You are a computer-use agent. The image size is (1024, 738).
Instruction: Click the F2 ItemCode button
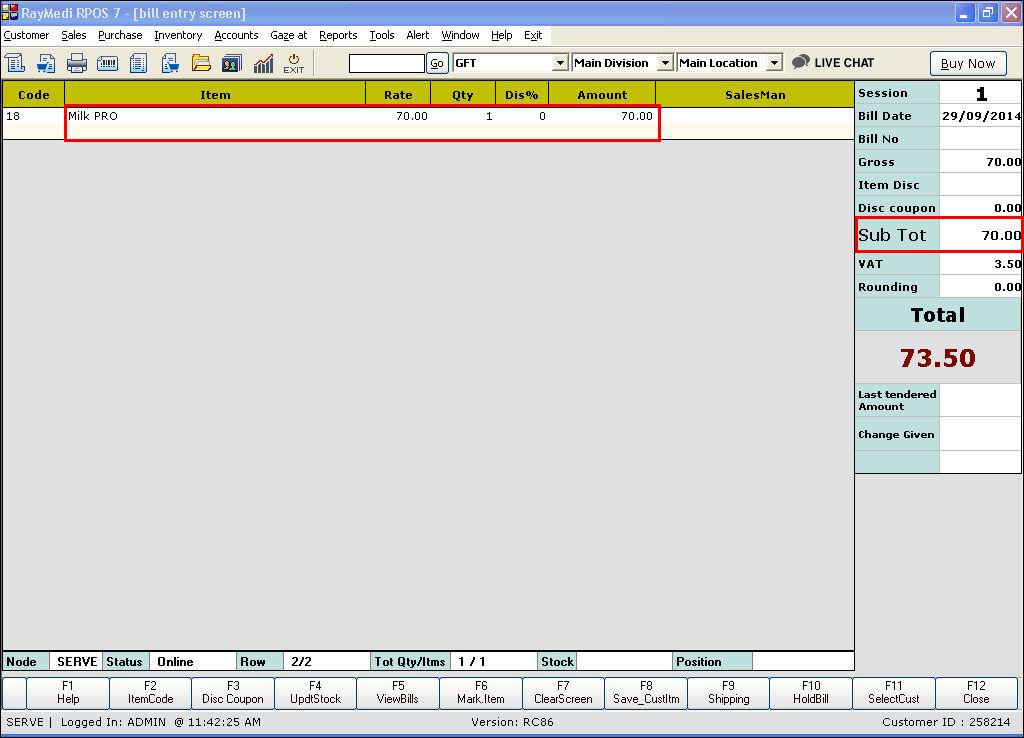click(150, 692)
